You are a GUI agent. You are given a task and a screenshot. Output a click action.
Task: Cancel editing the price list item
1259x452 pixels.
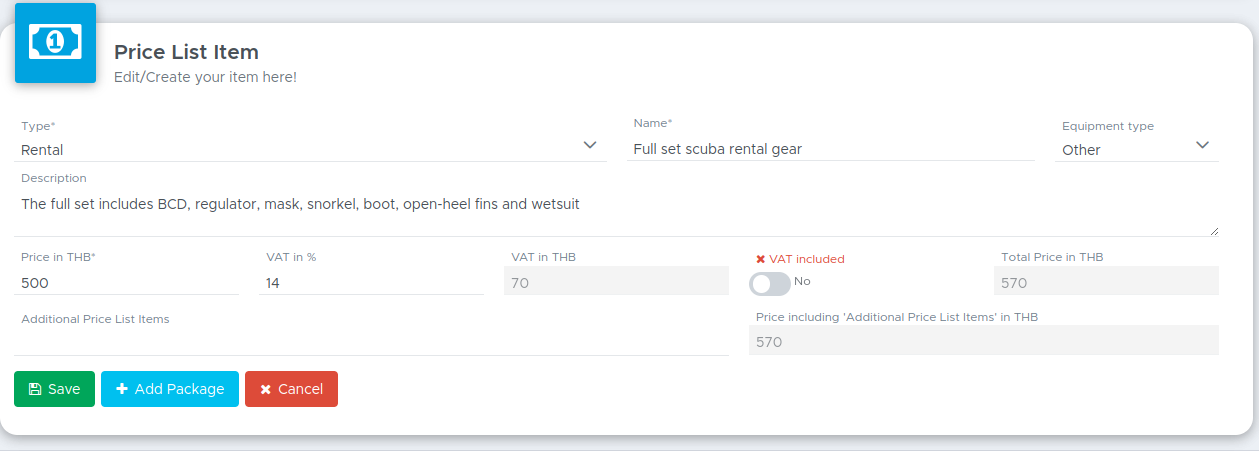pos(291,389)
